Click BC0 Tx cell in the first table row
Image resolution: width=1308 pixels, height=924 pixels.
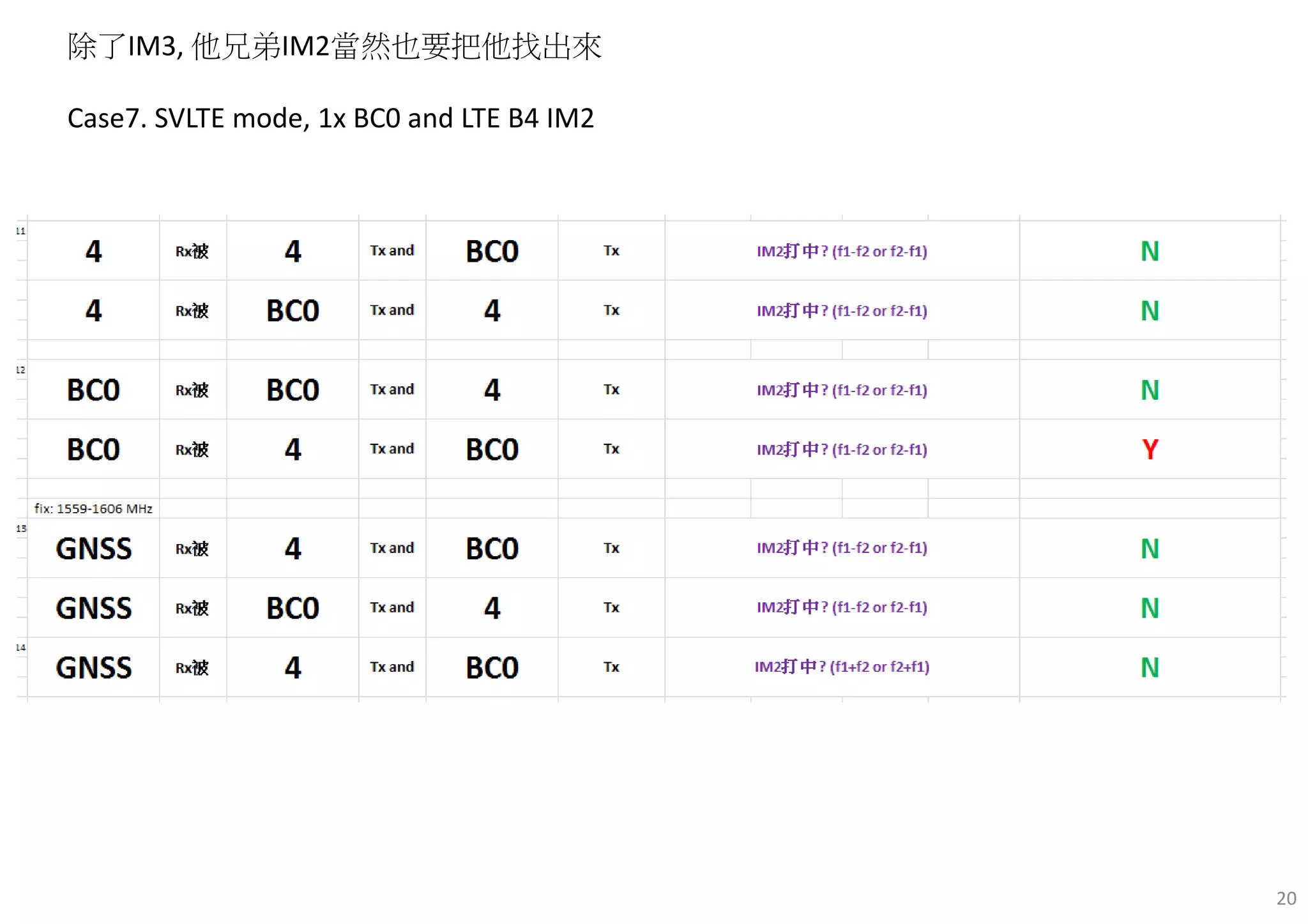(x=492, y=251)
